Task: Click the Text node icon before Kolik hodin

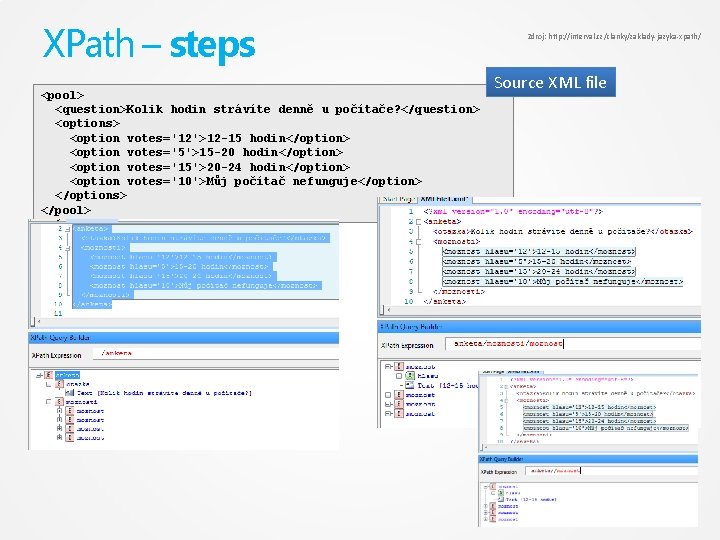Action: [x=69, y=393]
